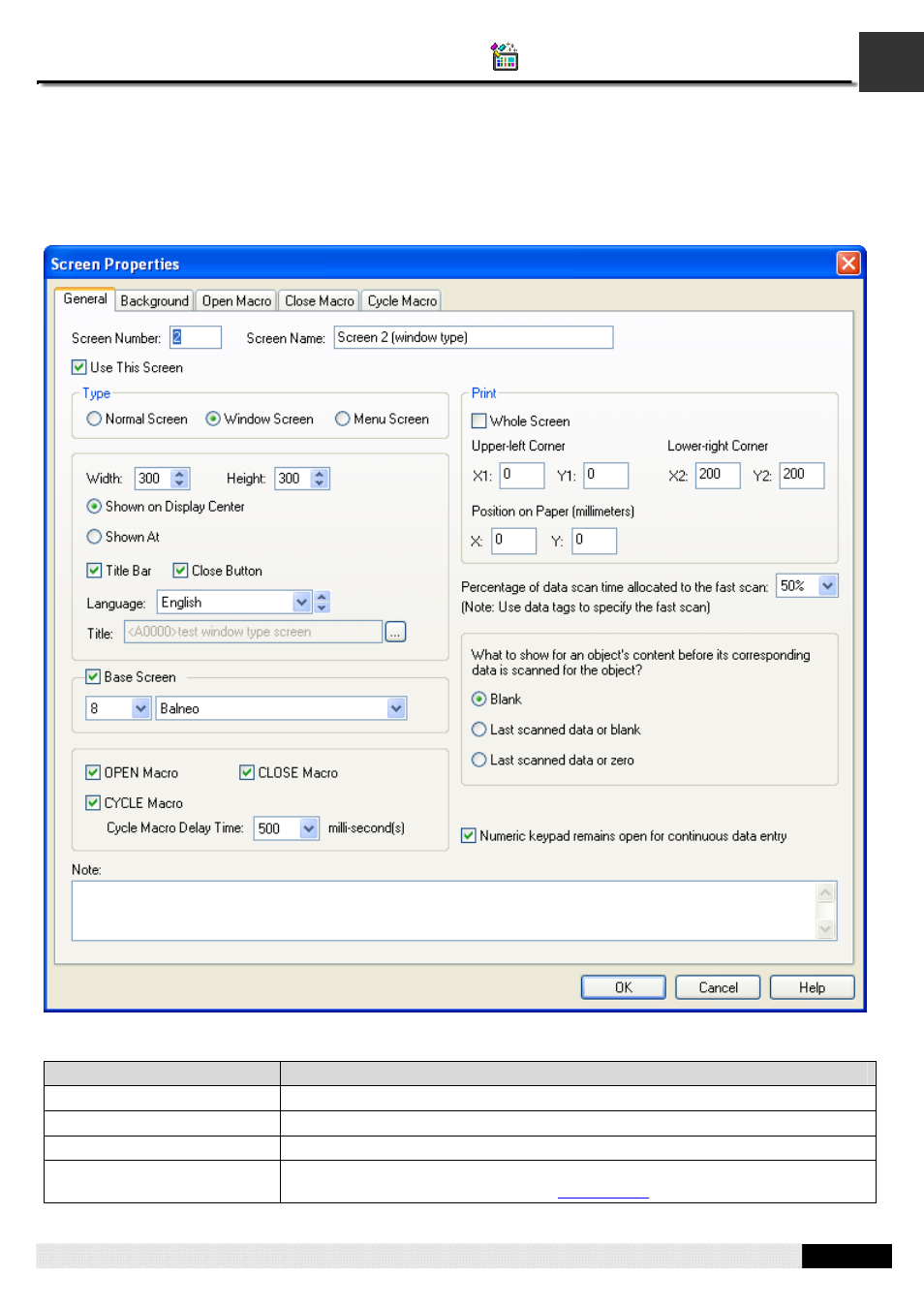Click the Language spinner arrows

323,603
